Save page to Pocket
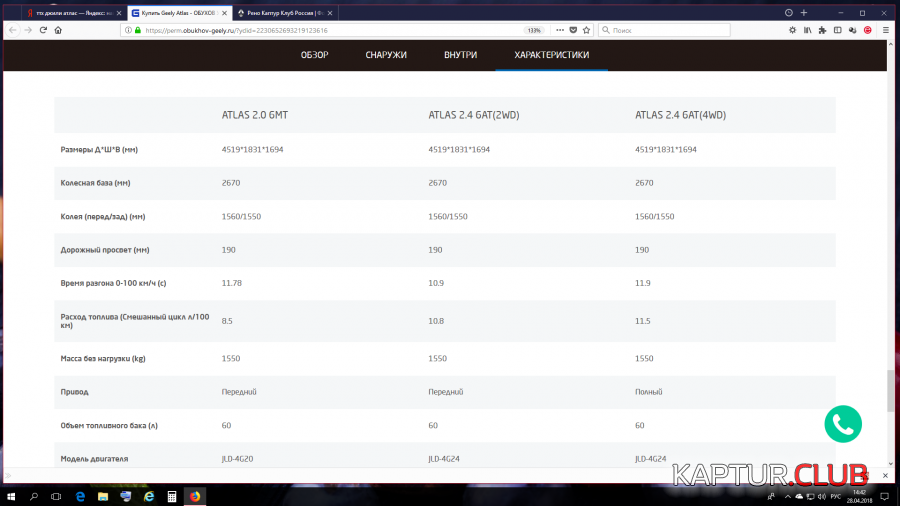Screen dimensions: 900x506 [x=574, y=30]
